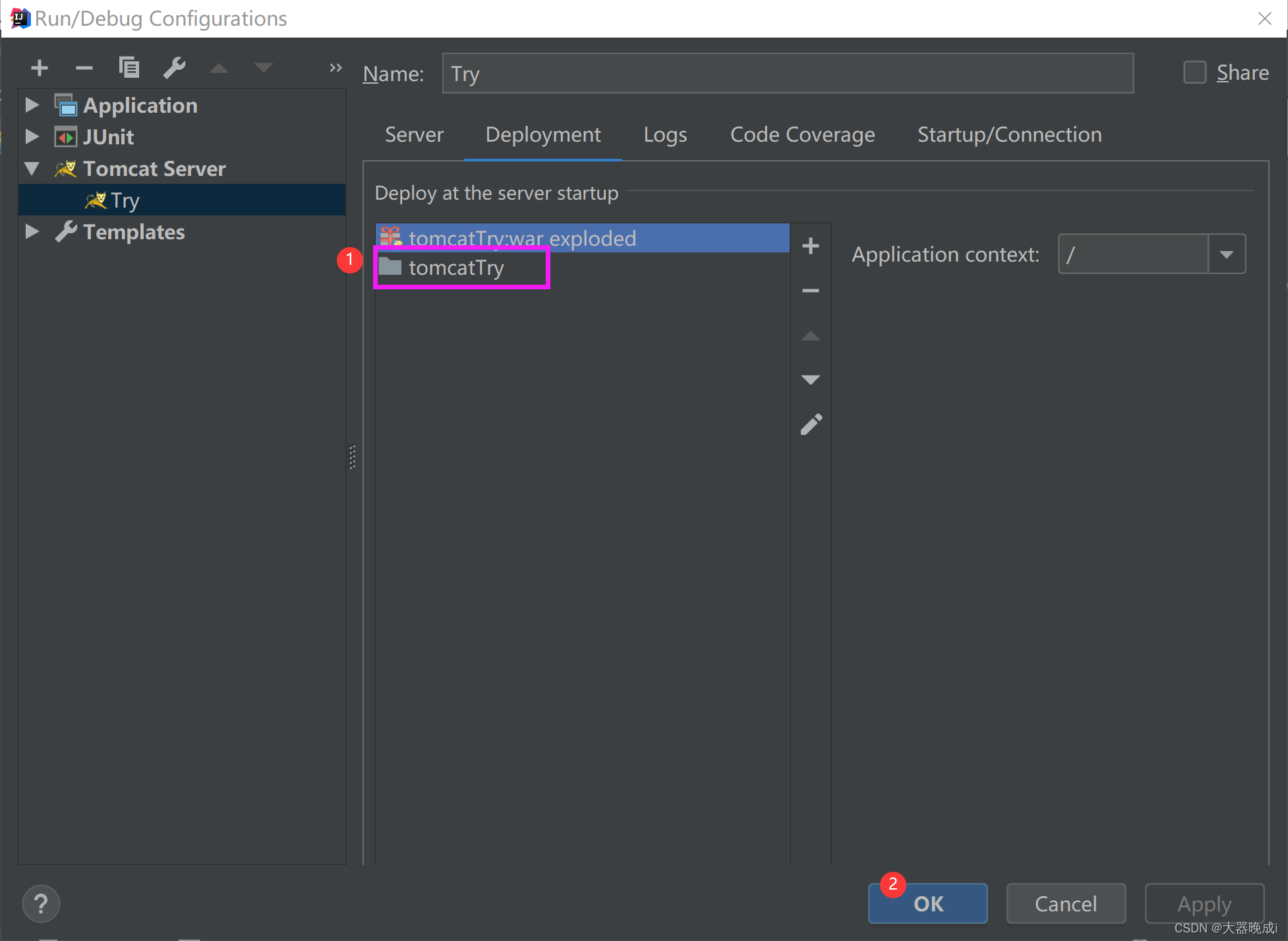Image resolution: width=1288 pixels, height=941 pixels.
Task: Click the add deployment artifact plus icon
Action: [810, 246]
